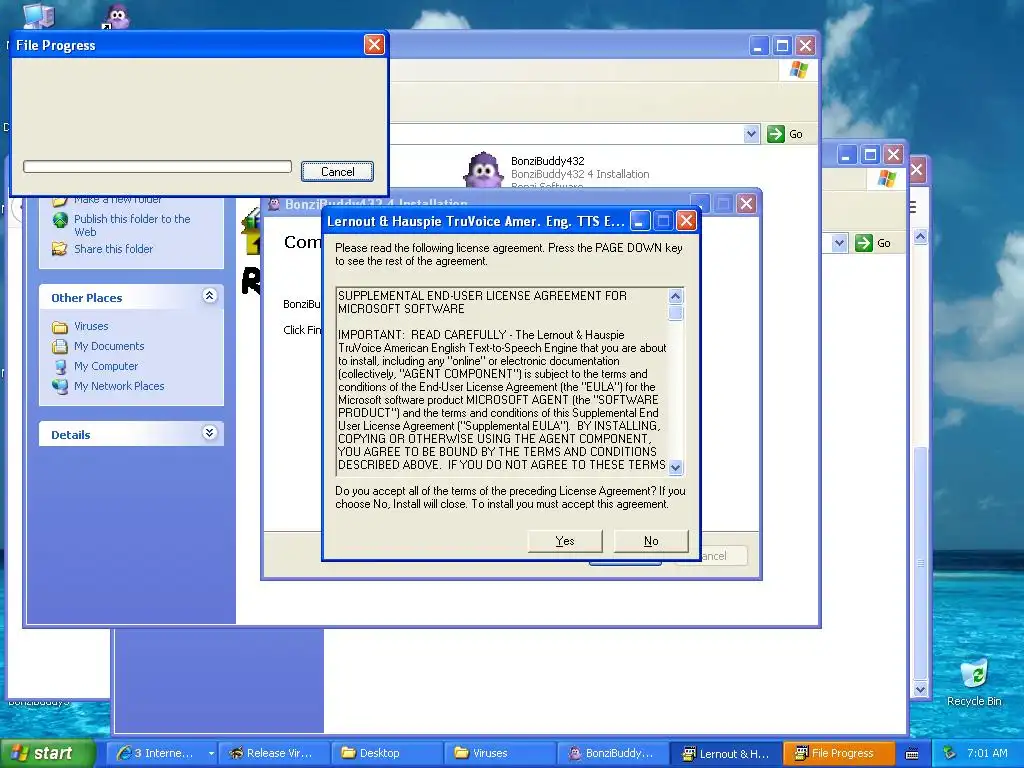Switch to Viruses folder taskbar item
This screenshot has height=768, width=1024.
point(499,753)
